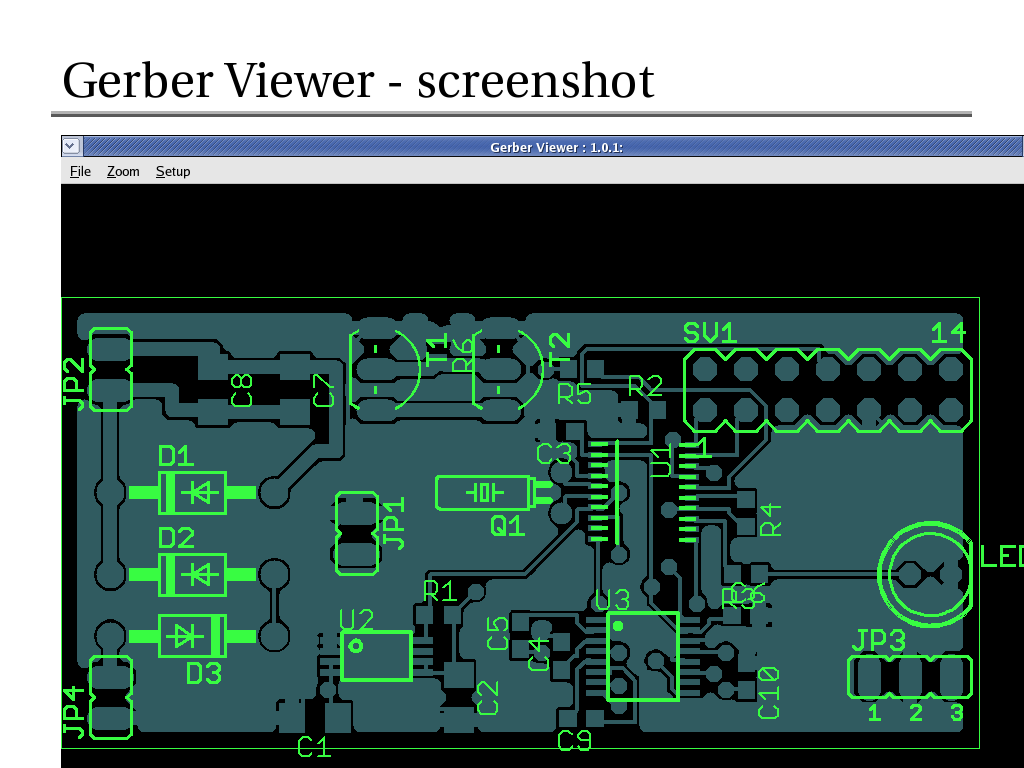
Task: Click the U1 IC pin rows
Action: [x=644, y=492]
